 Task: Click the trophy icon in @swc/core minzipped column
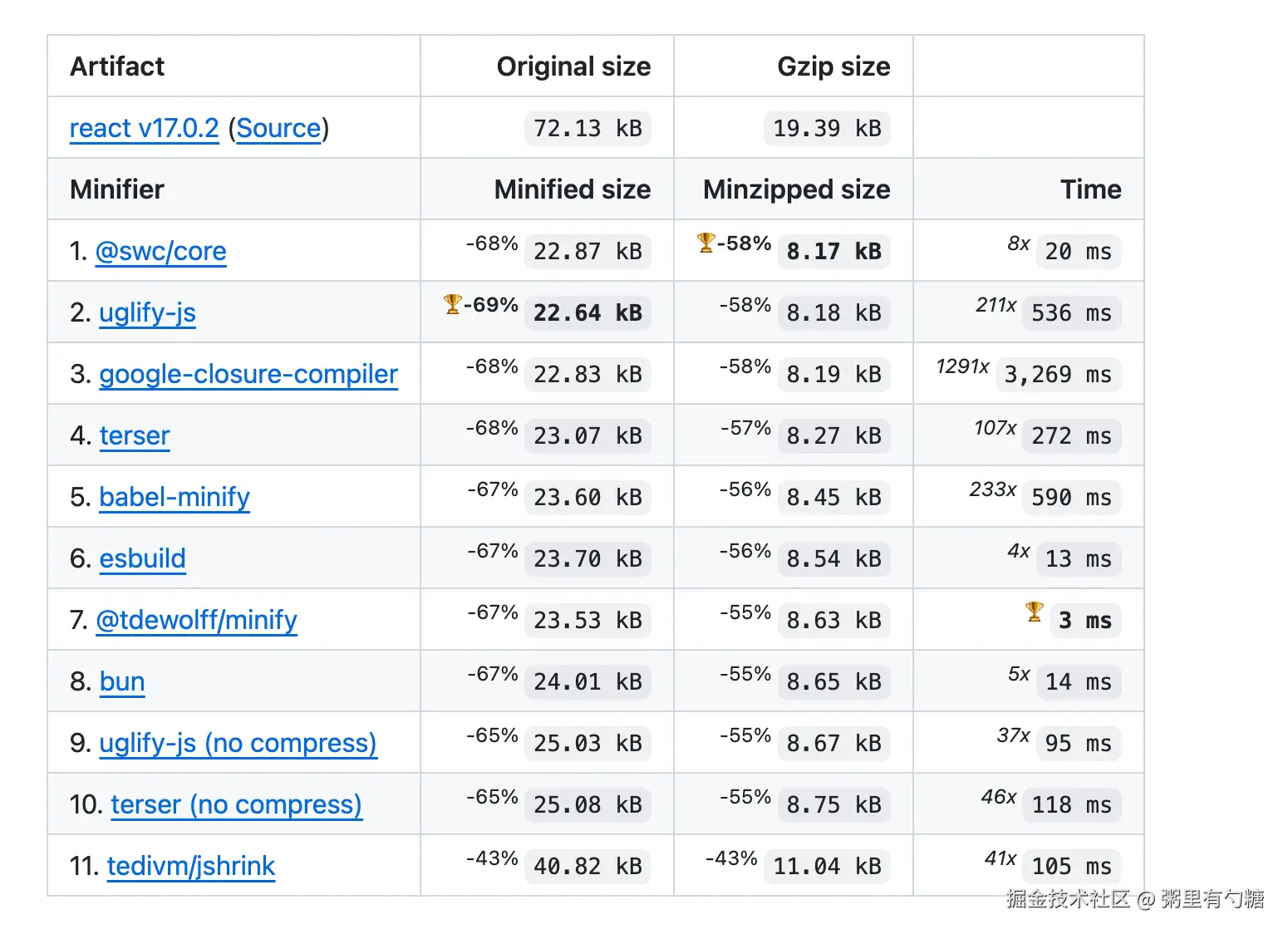tap(705, 243)
